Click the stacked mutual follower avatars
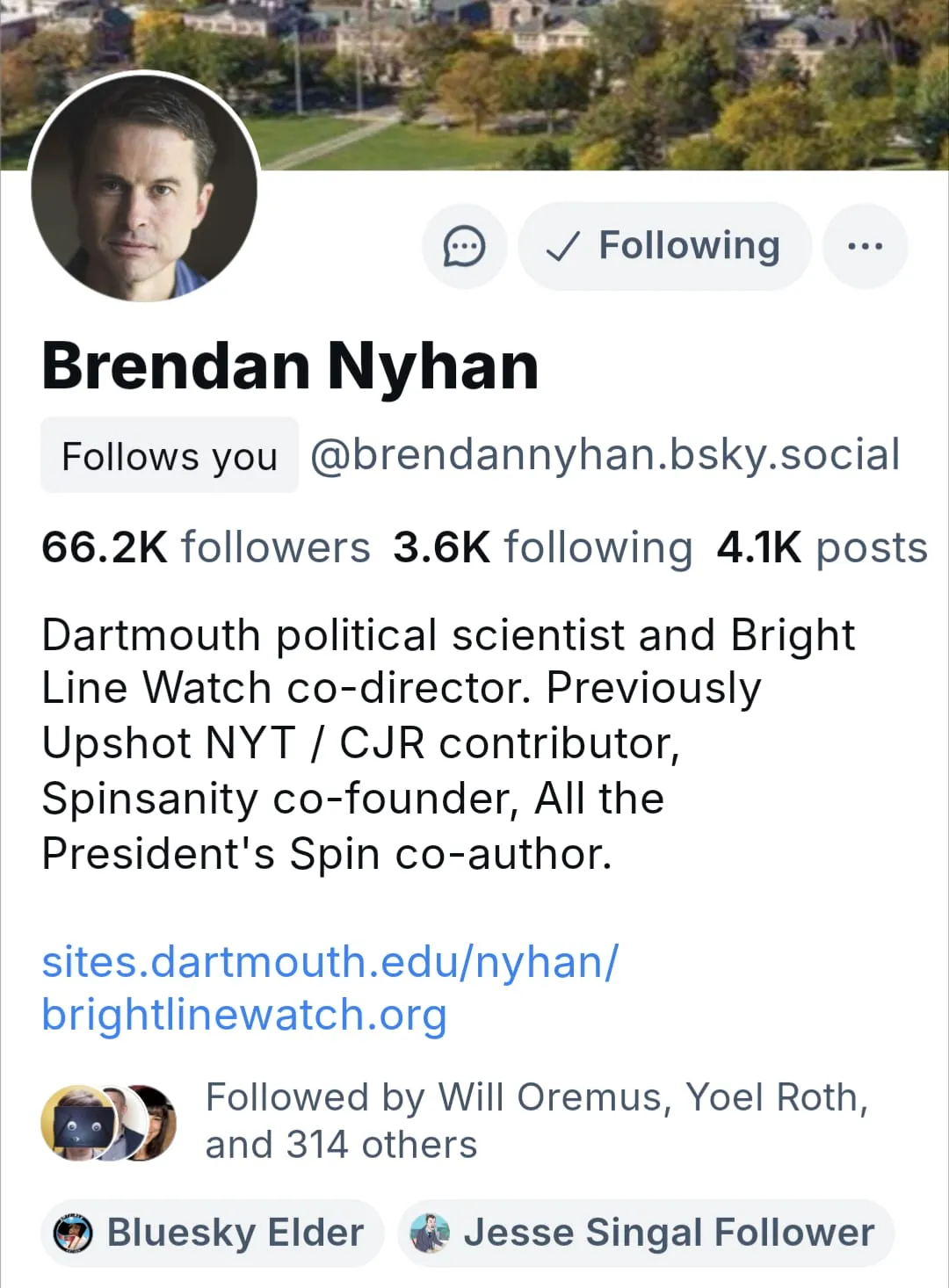949x1288 pixels. pos(109,1122)
